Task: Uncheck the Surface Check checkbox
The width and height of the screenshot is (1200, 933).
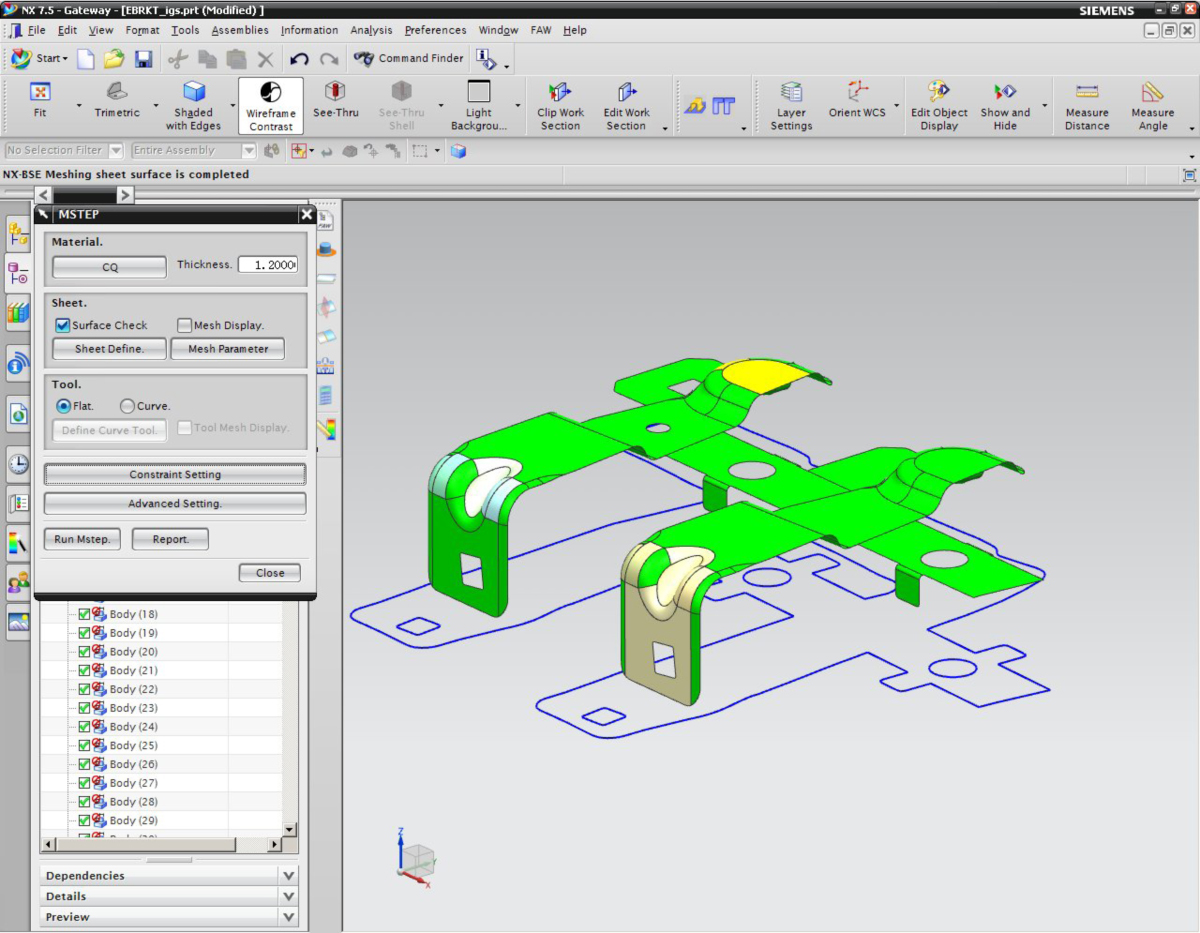Action: pyautogui.click(x=63, y=325)
